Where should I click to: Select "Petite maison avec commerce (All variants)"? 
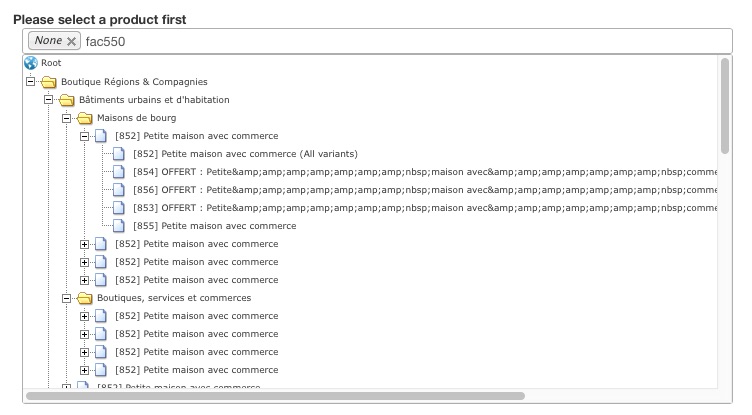[245, 154]
